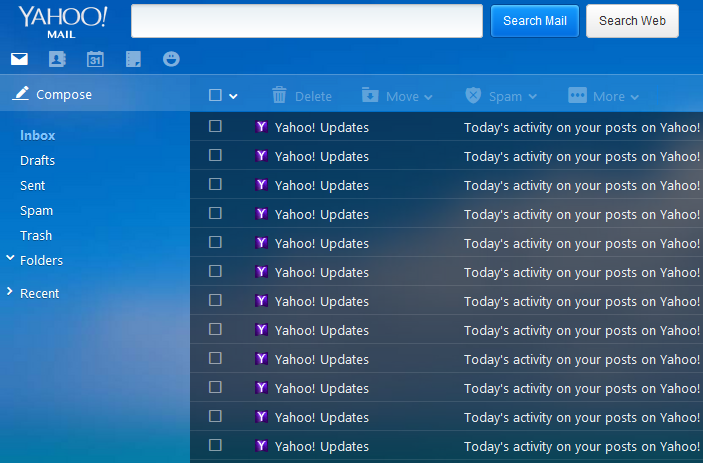Viewport: 703px width, 463px height.
Task: Click the Search Web button
Action: tap(632, 21)
